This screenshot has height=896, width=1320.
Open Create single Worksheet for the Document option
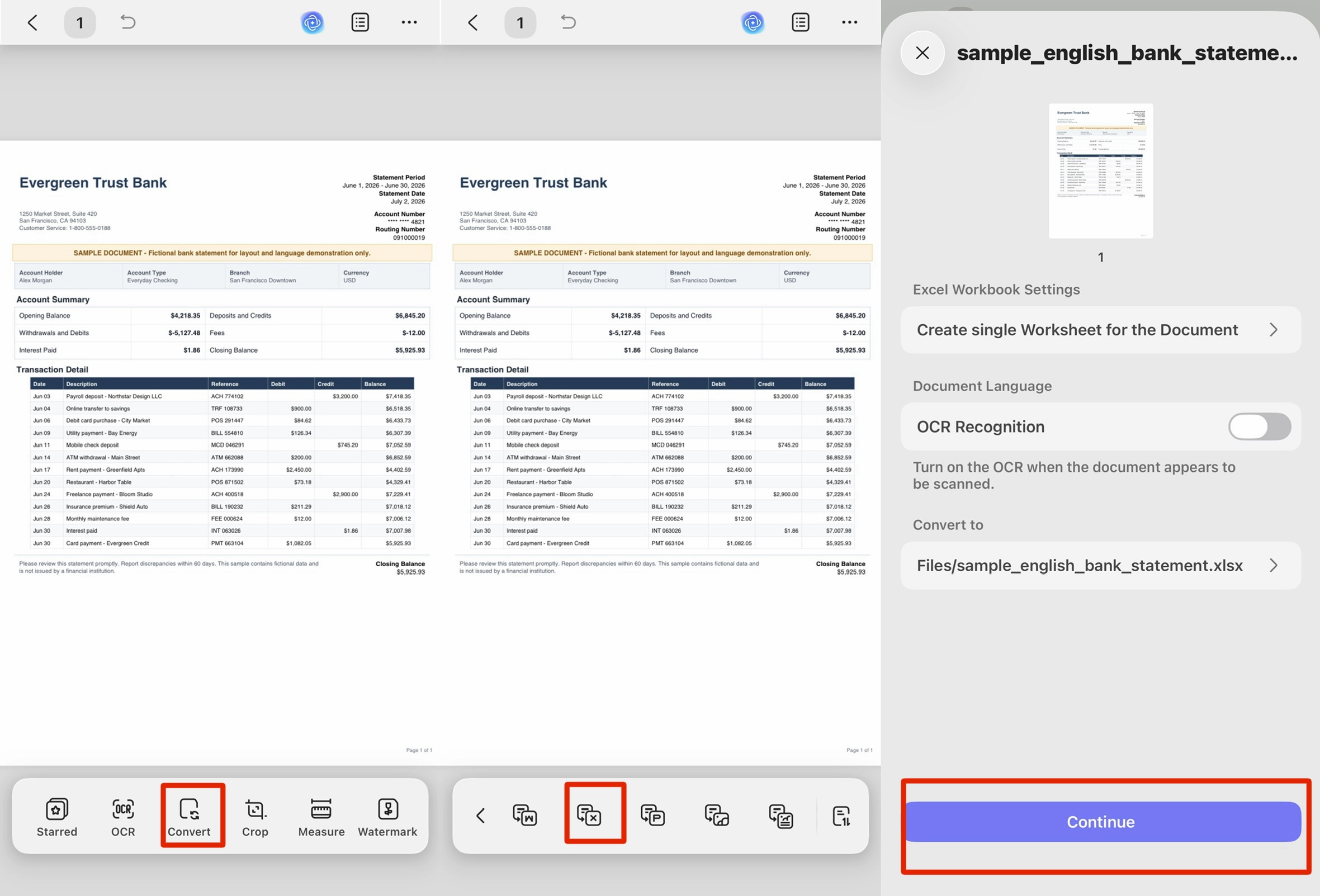[1100, 330]
